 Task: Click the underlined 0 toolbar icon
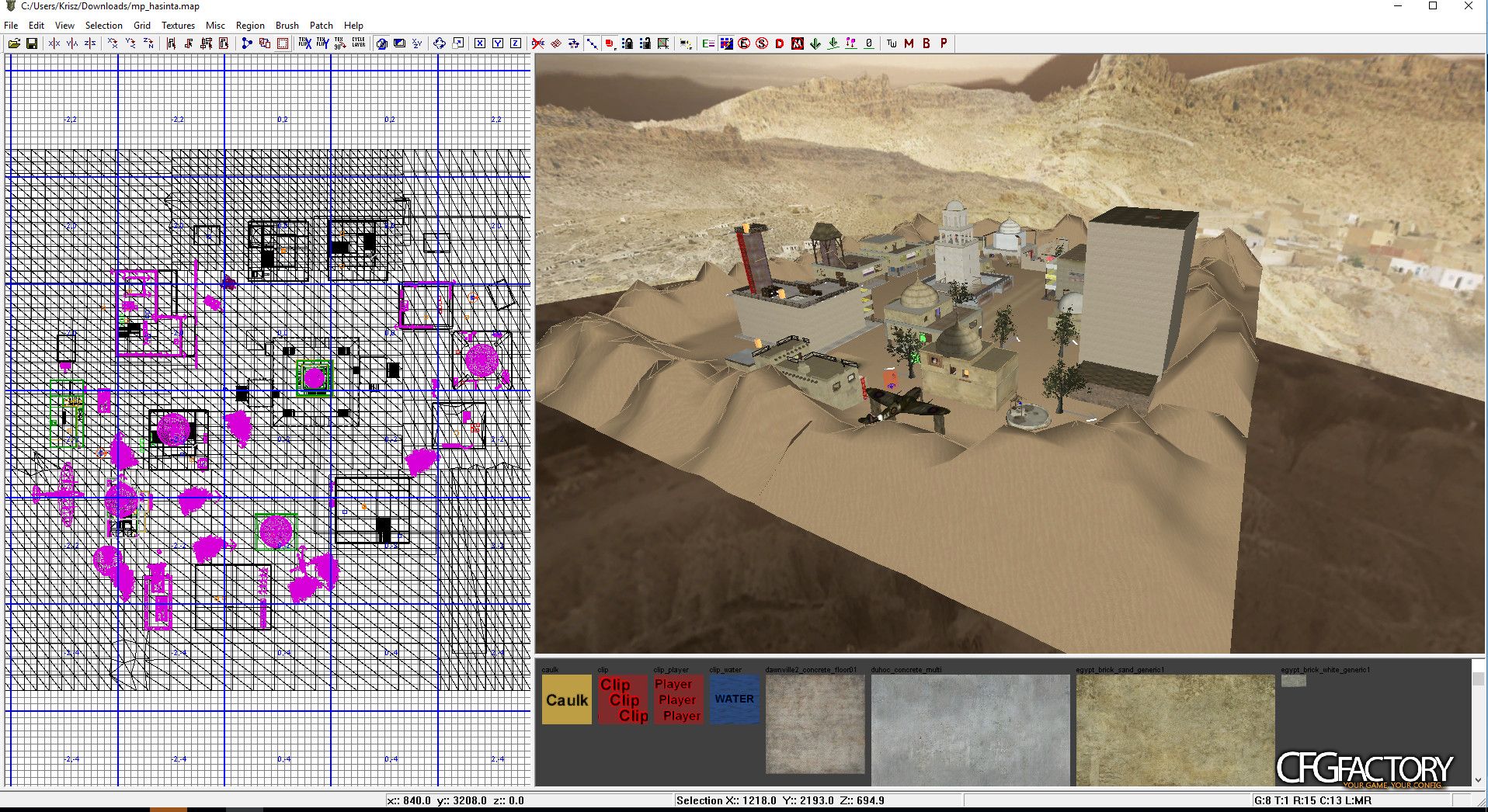coord(869,43)
